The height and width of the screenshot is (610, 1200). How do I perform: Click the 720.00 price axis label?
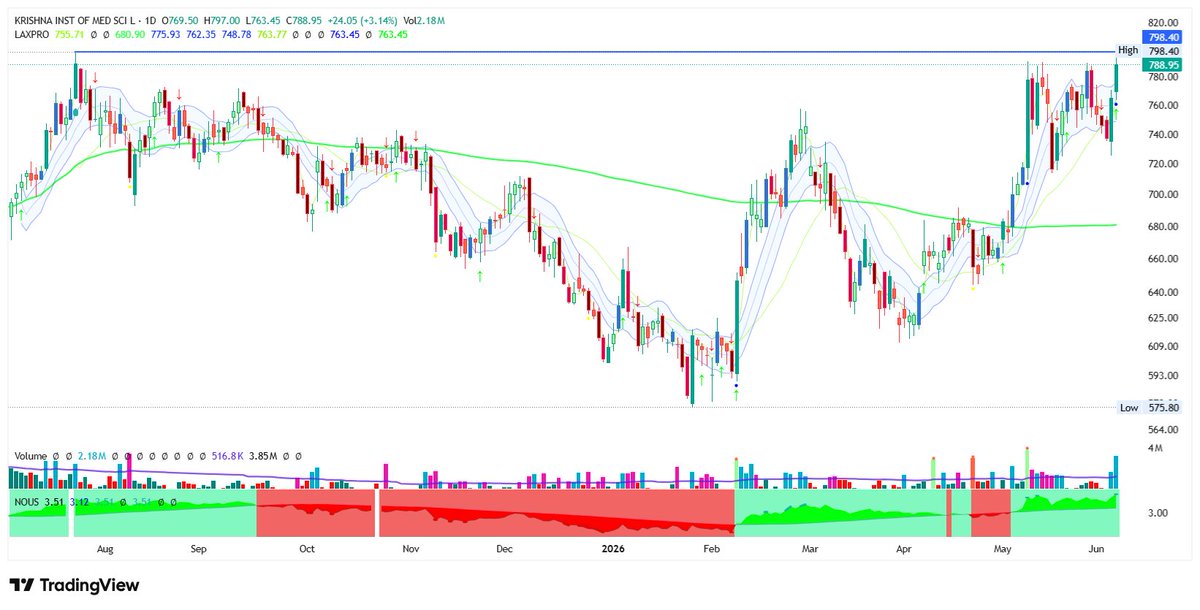[x=1165, y=164]
